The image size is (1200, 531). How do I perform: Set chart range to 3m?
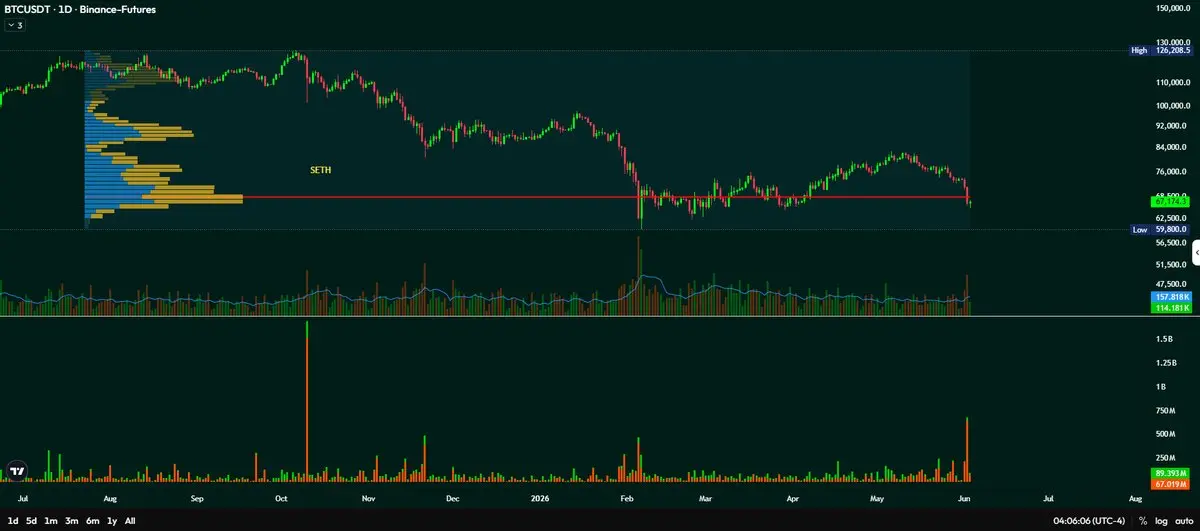(x=72, y=521)
